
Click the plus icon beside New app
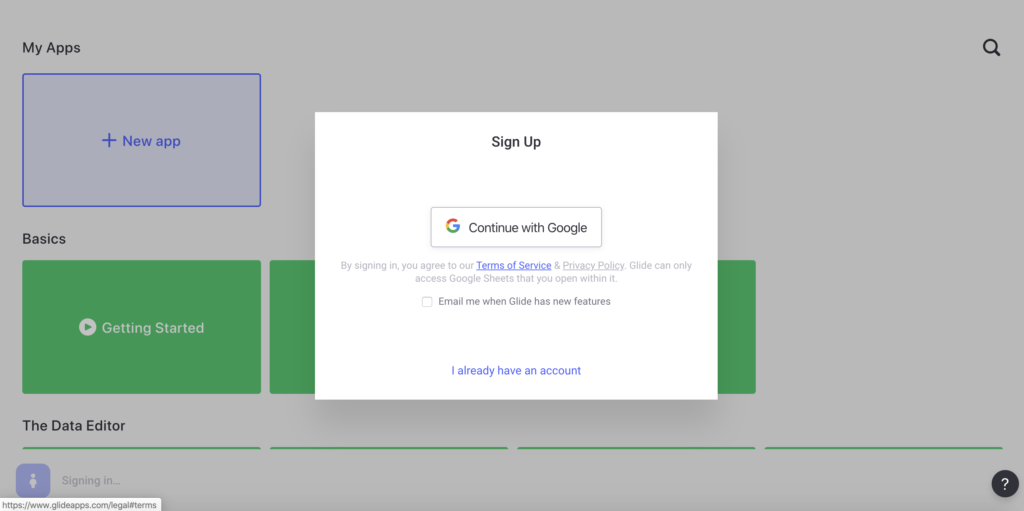tap(109, 140)
